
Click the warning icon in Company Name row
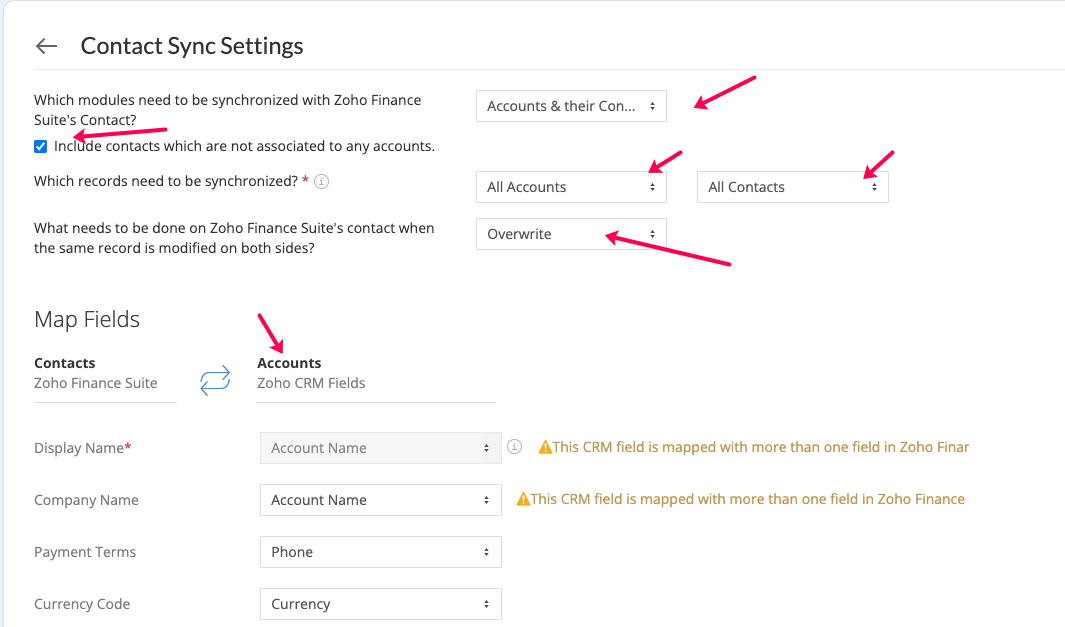point(523,499)
